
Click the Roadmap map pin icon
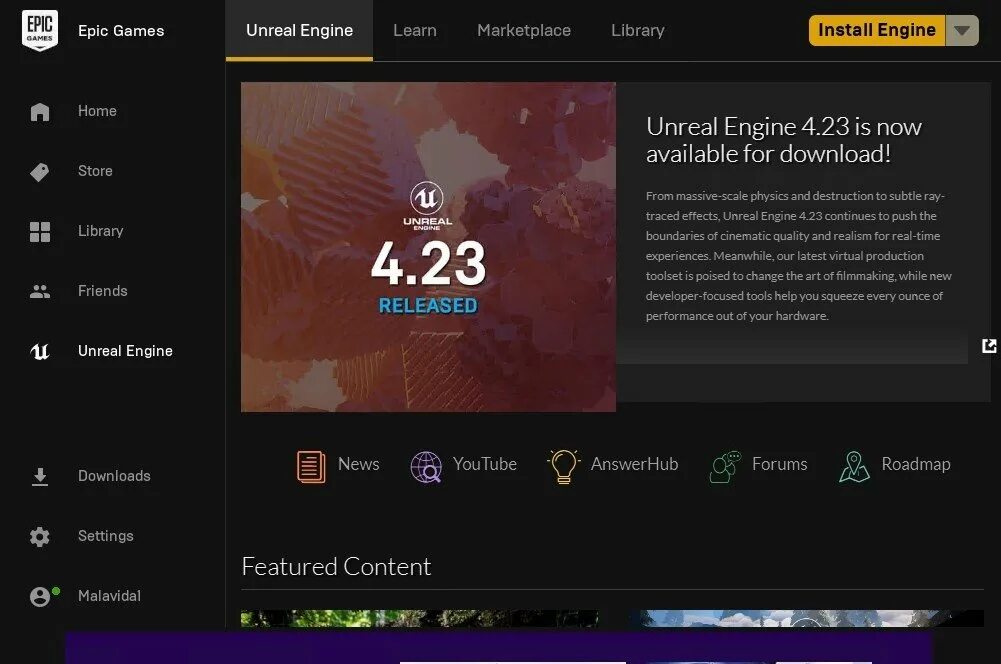click(854, 467)
